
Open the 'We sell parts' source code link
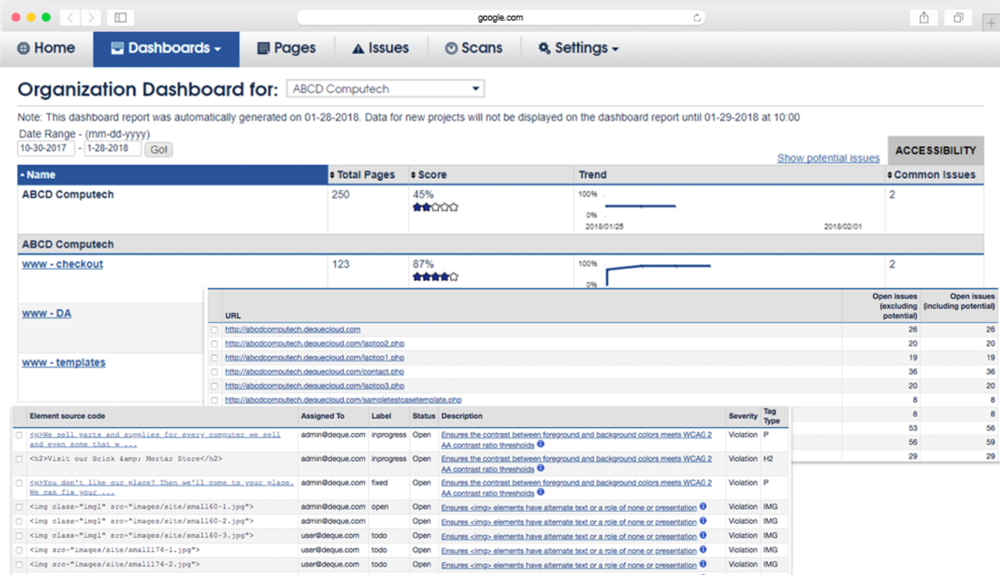155,439
